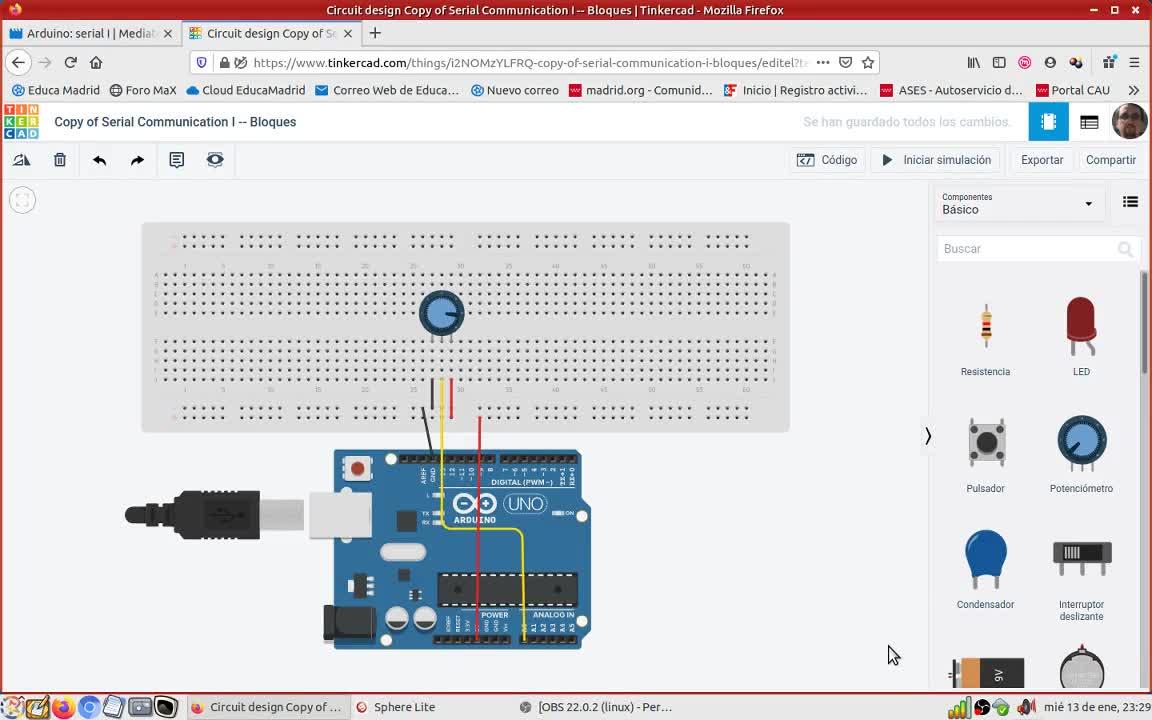
Task: Undo the last action
Action: coord(99,160)
